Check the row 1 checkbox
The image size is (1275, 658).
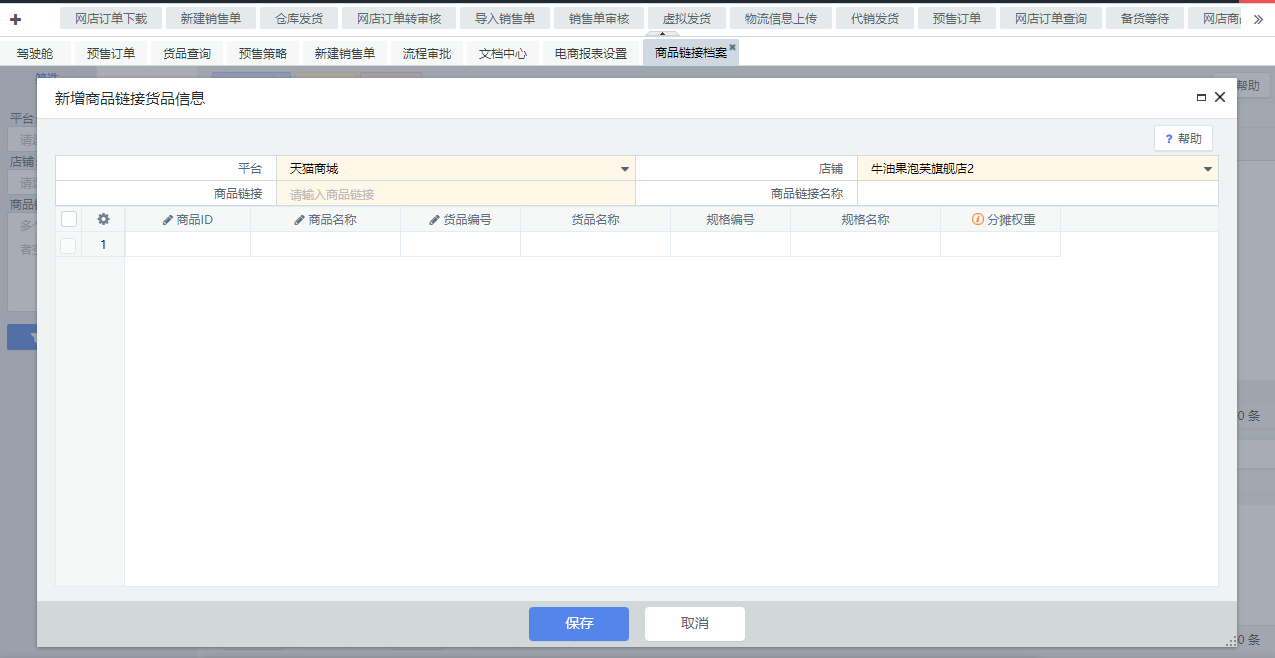click(x=69, y=245)
